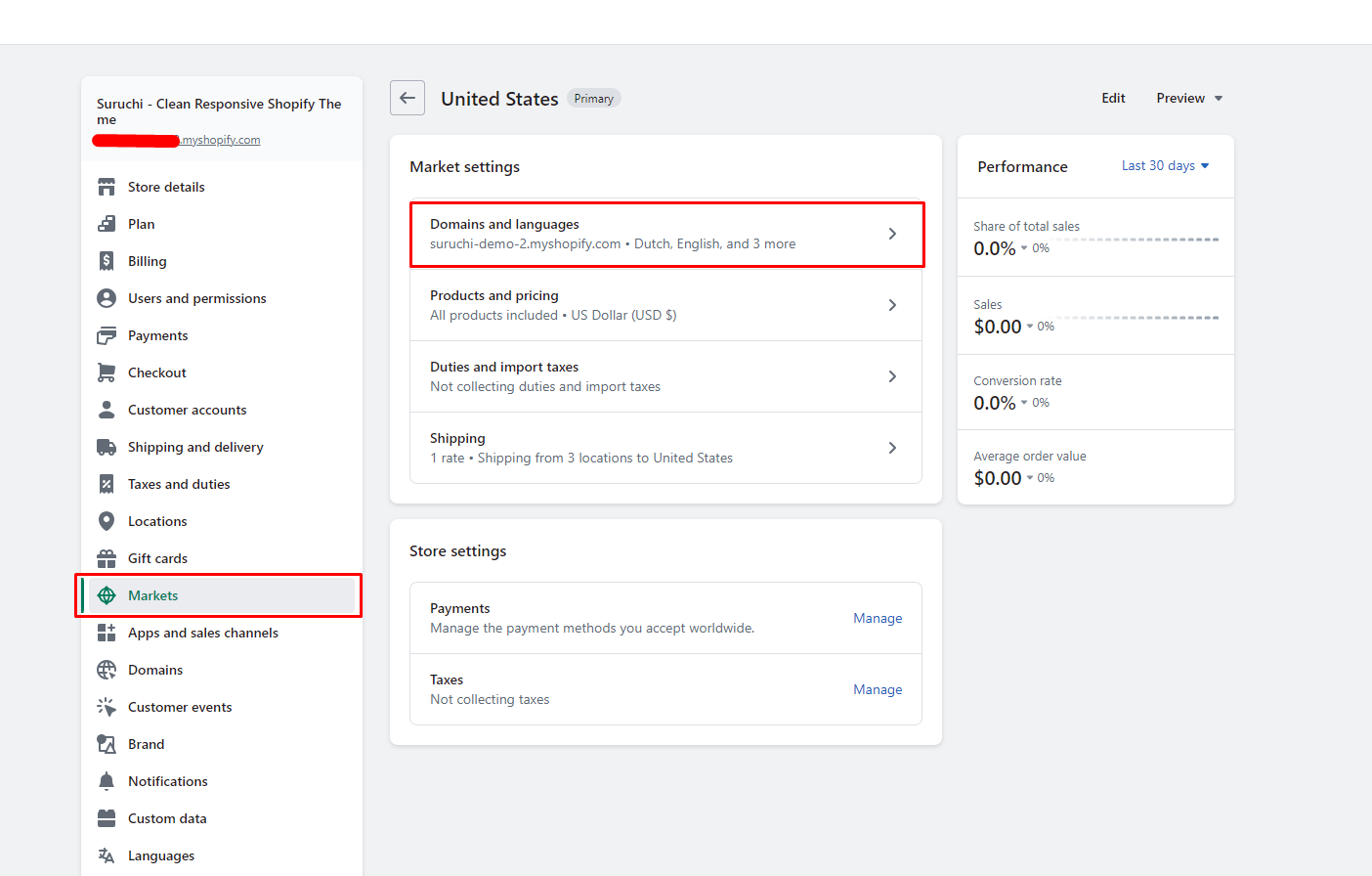The width and height of the screenshot is (1372, 876).
Task: Click the Billing dollar icon
Action: pyautogui.click(x=107, y=261)
